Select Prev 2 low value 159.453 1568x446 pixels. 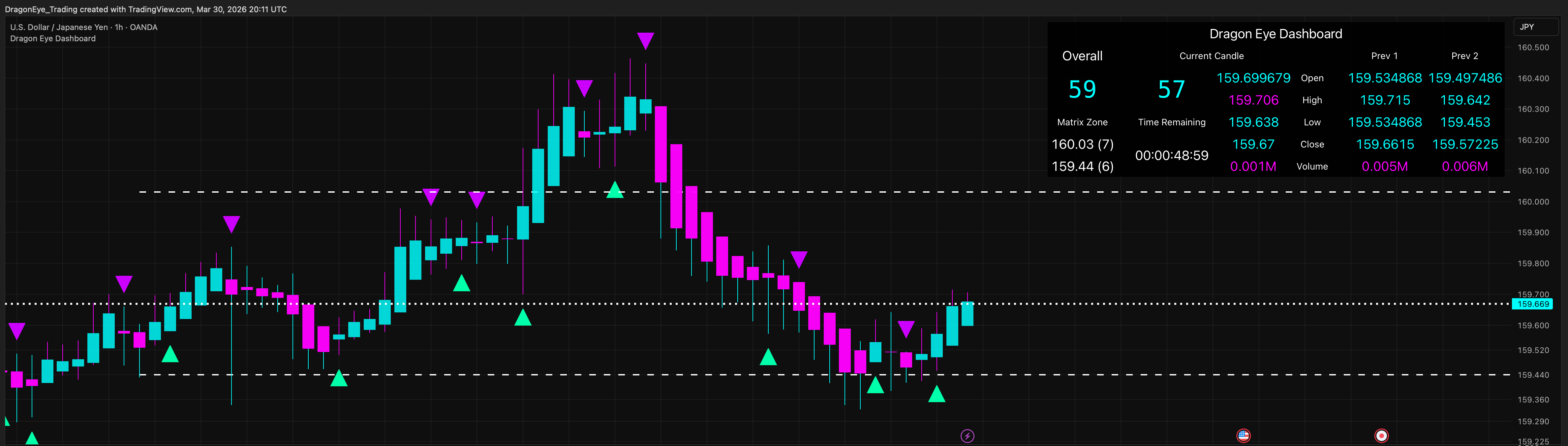[x=1465, y=122]
